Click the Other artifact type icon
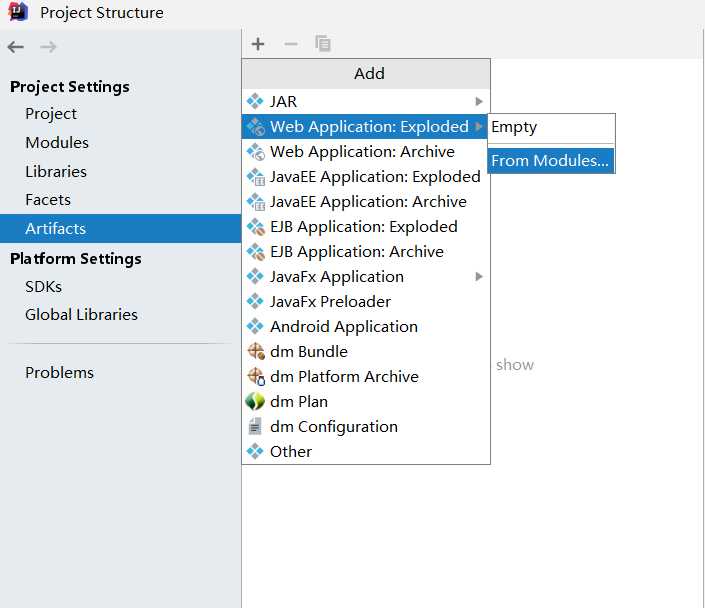The image size is (705, 608). 255,452
